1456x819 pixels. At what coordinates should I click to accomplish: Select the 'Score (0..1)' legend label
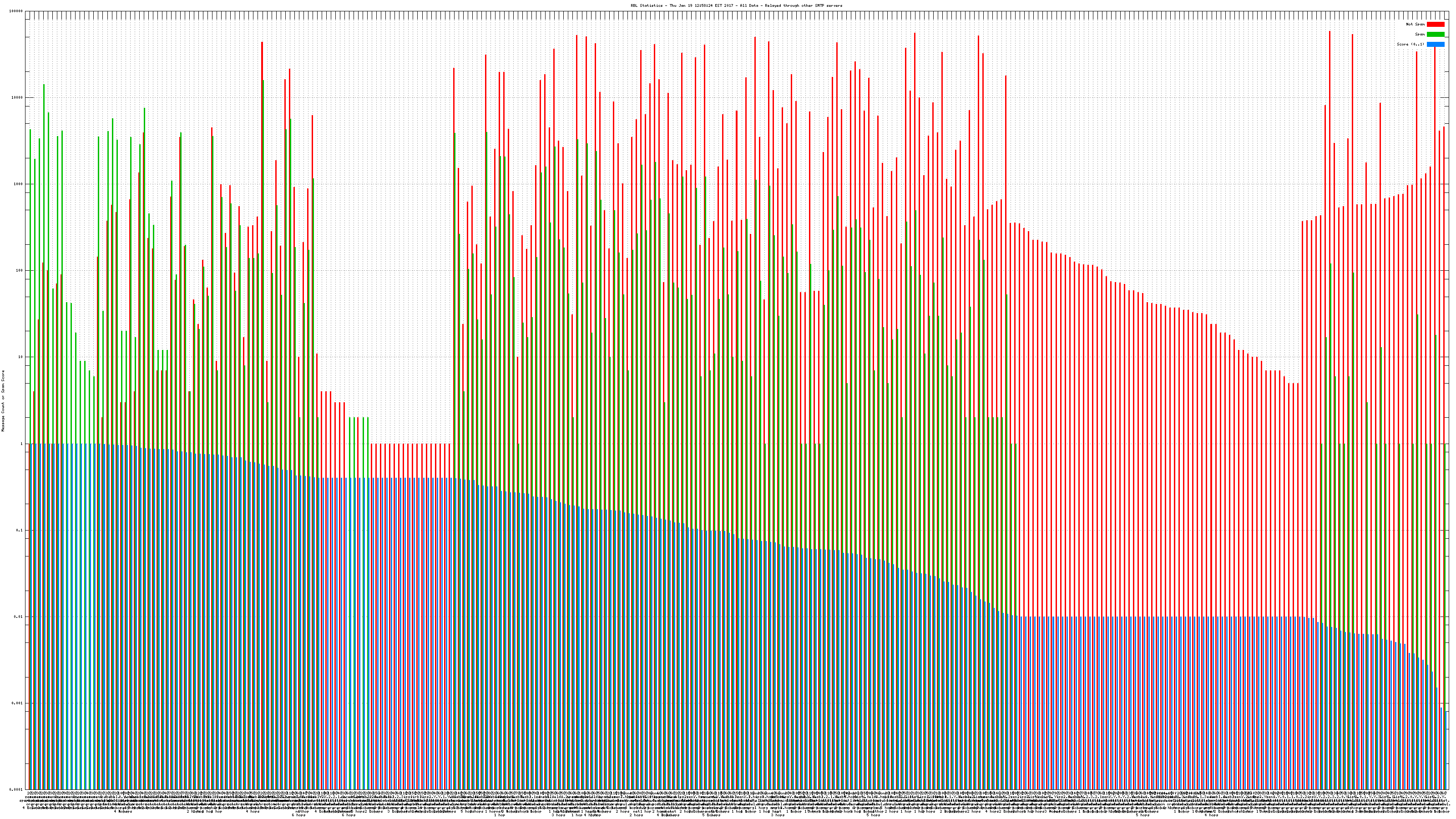pos(1410,44)
